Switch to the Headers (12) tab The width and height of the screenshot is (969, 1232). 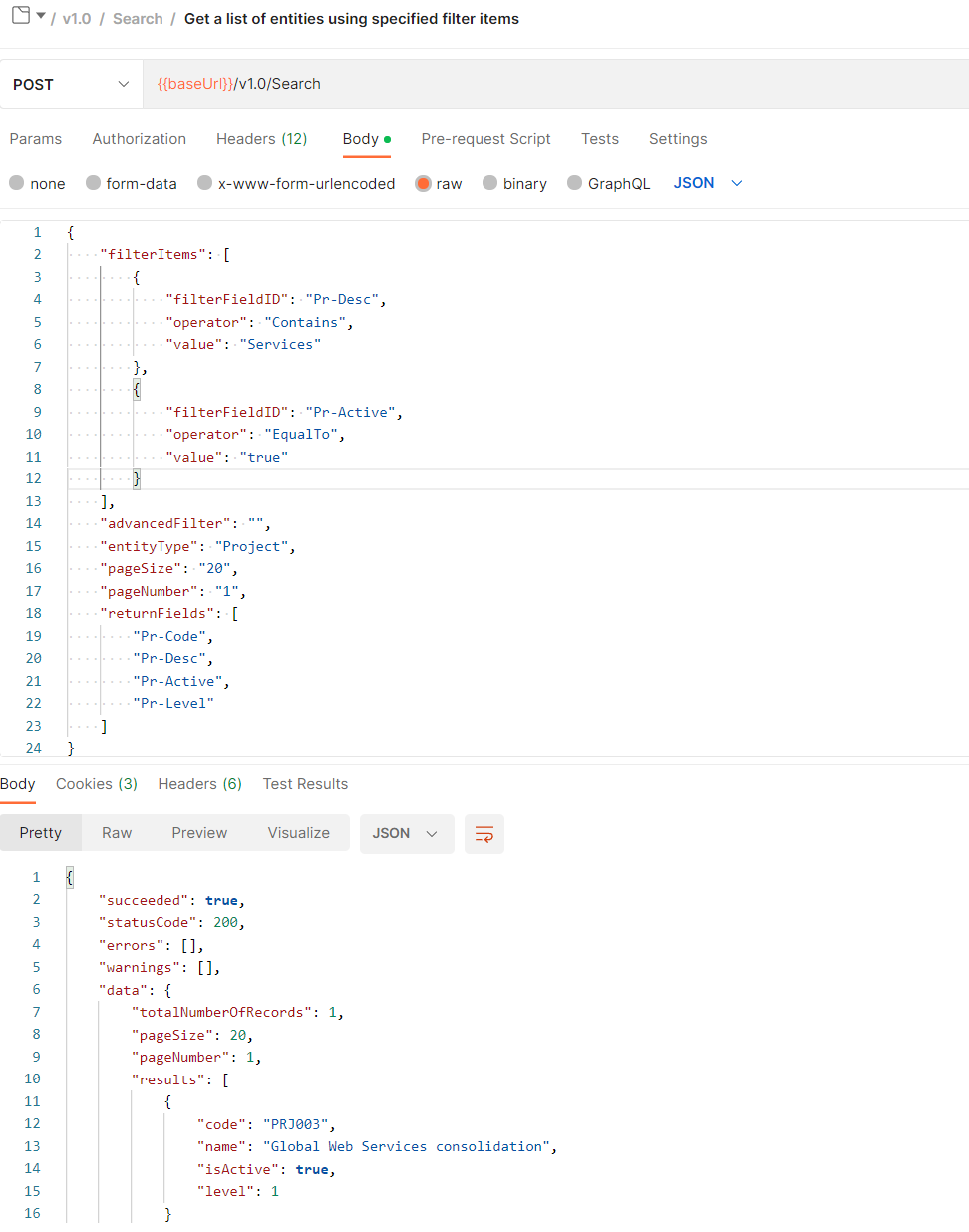(261, 138)
